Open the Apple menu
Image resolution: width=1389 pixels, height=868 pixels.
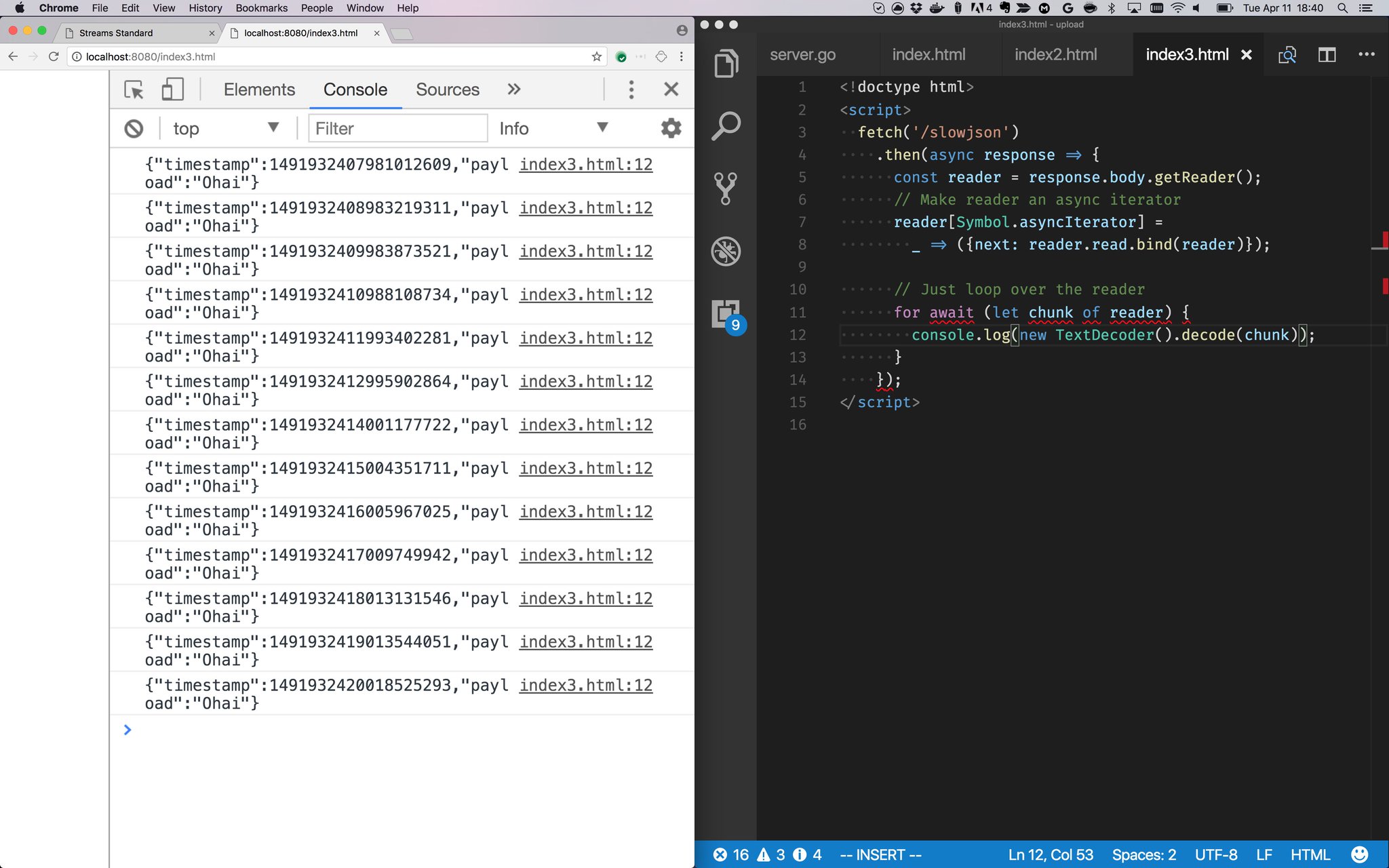pyautogui.click(x=19, y=8)
